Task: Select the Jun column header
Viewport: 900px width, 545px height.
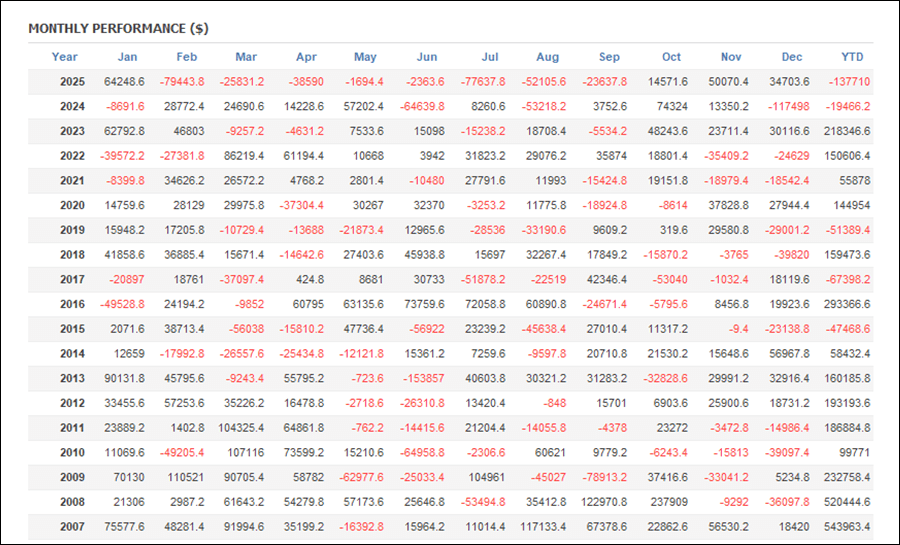Action: coord(427,57)
